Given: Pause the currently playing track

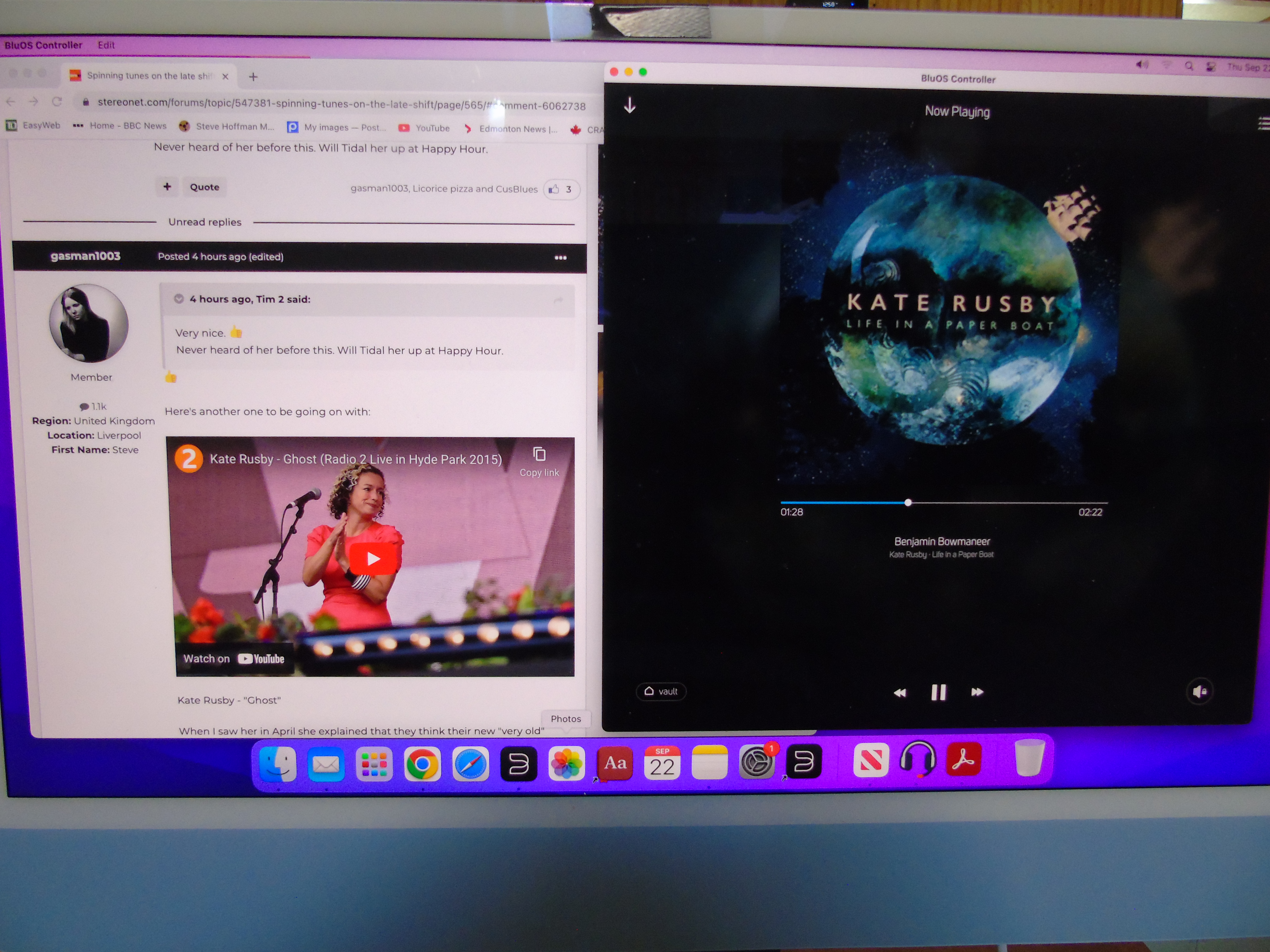Looking at the screenshot, I should [938, 692].
